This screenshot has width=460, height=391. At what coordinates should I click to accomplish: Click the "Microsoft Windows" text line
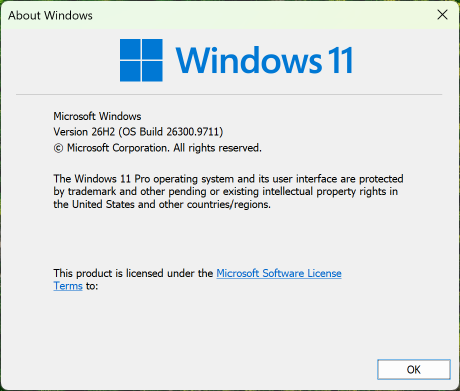97,116
